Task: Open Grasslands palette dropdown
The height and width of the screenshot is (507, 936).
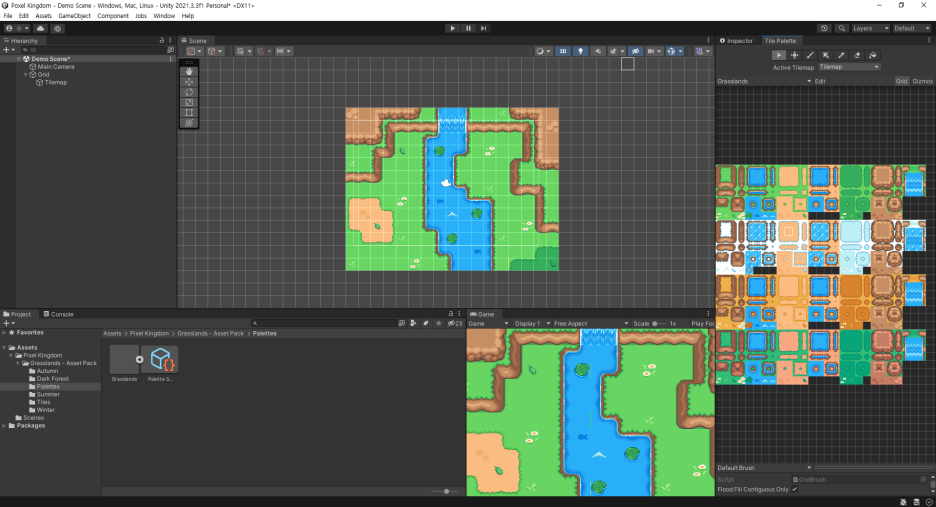Action: coord(764,81)
